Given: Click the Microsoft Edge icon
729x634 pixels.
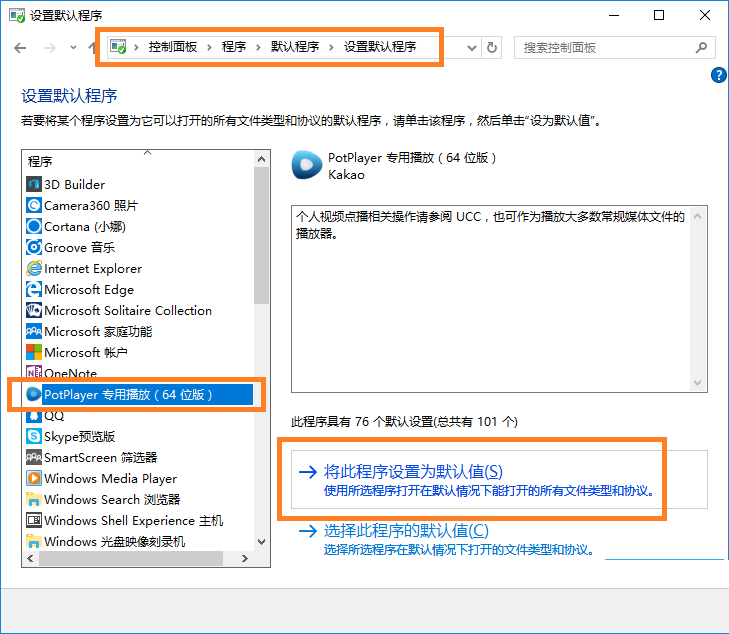Looking at the screenshot, I should pos(34,289).
